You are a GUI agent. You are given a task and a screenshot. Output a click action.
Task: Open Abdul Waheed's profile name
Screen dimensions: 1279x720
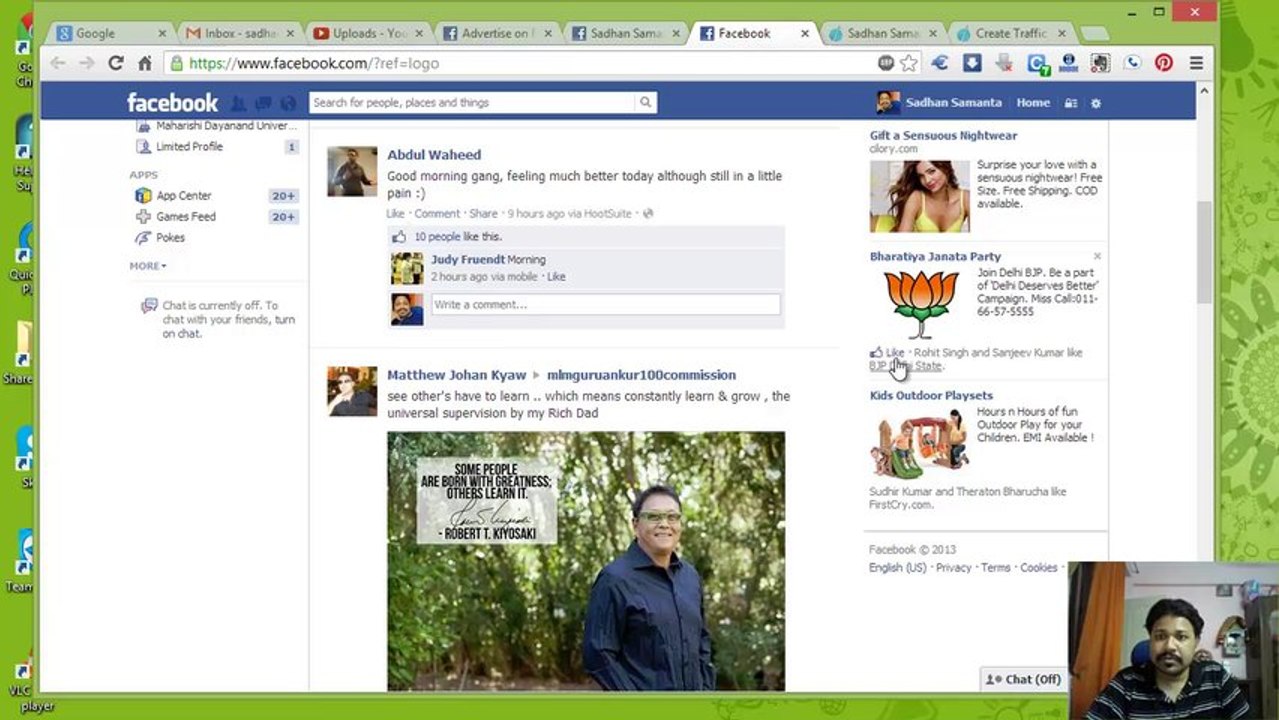click(434, 155)
